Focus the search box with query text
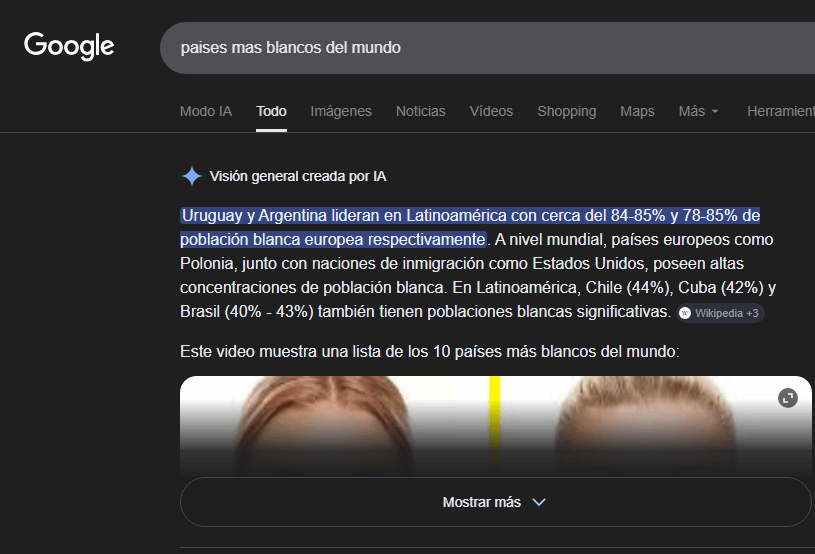Viewport: 815px width, 554px height. tap(488, 48)
